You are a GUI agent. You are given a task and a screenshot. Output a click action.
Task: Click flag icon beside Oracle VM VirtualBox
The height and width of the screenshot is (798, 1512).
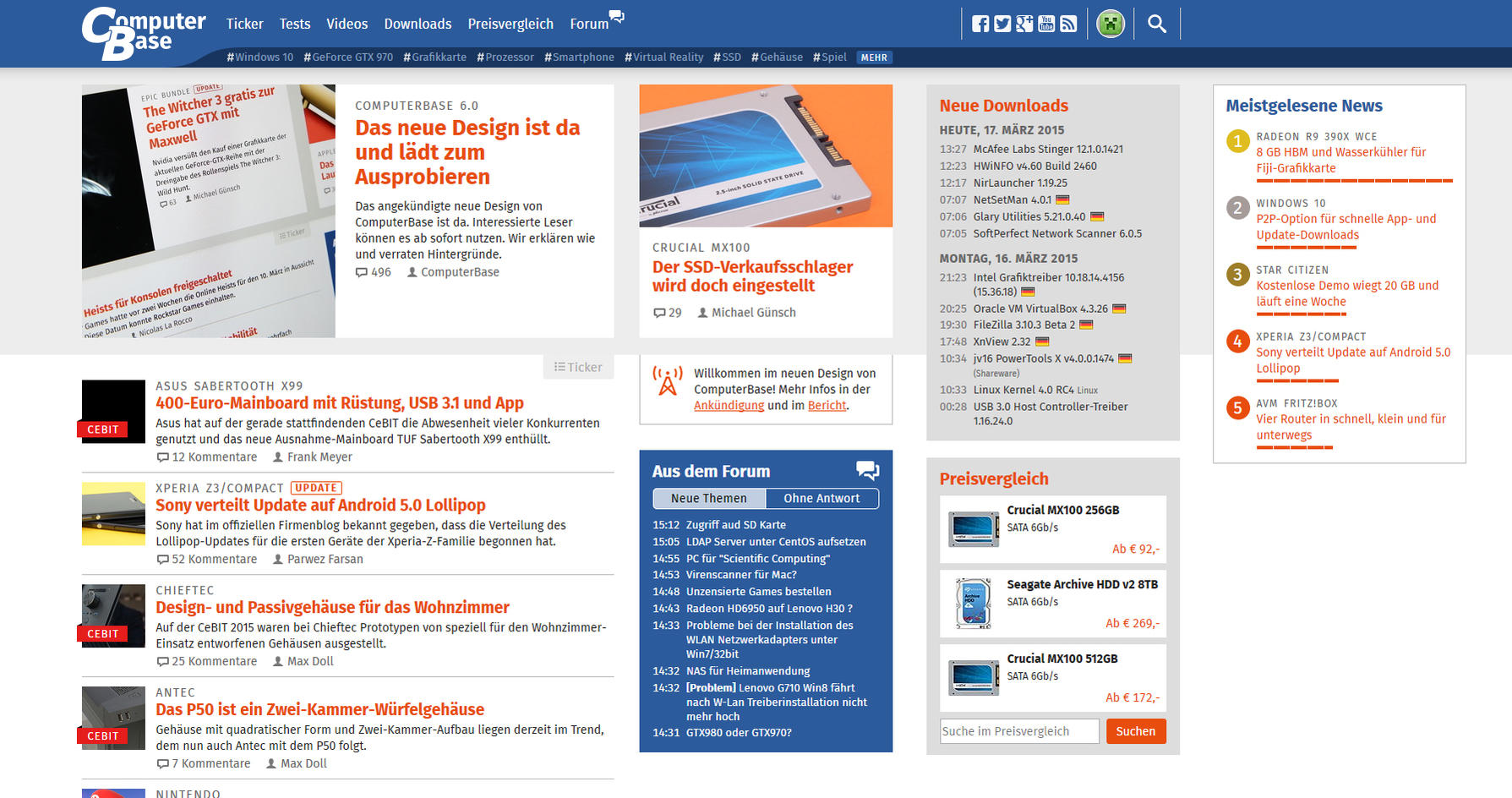point(1119,309)
